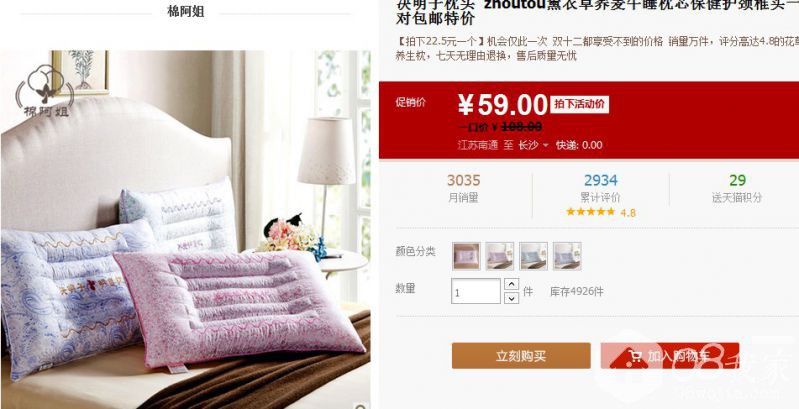799x409 pixels.
Task: Select the fourth lavender pillow color option
Action: [567, 256]
